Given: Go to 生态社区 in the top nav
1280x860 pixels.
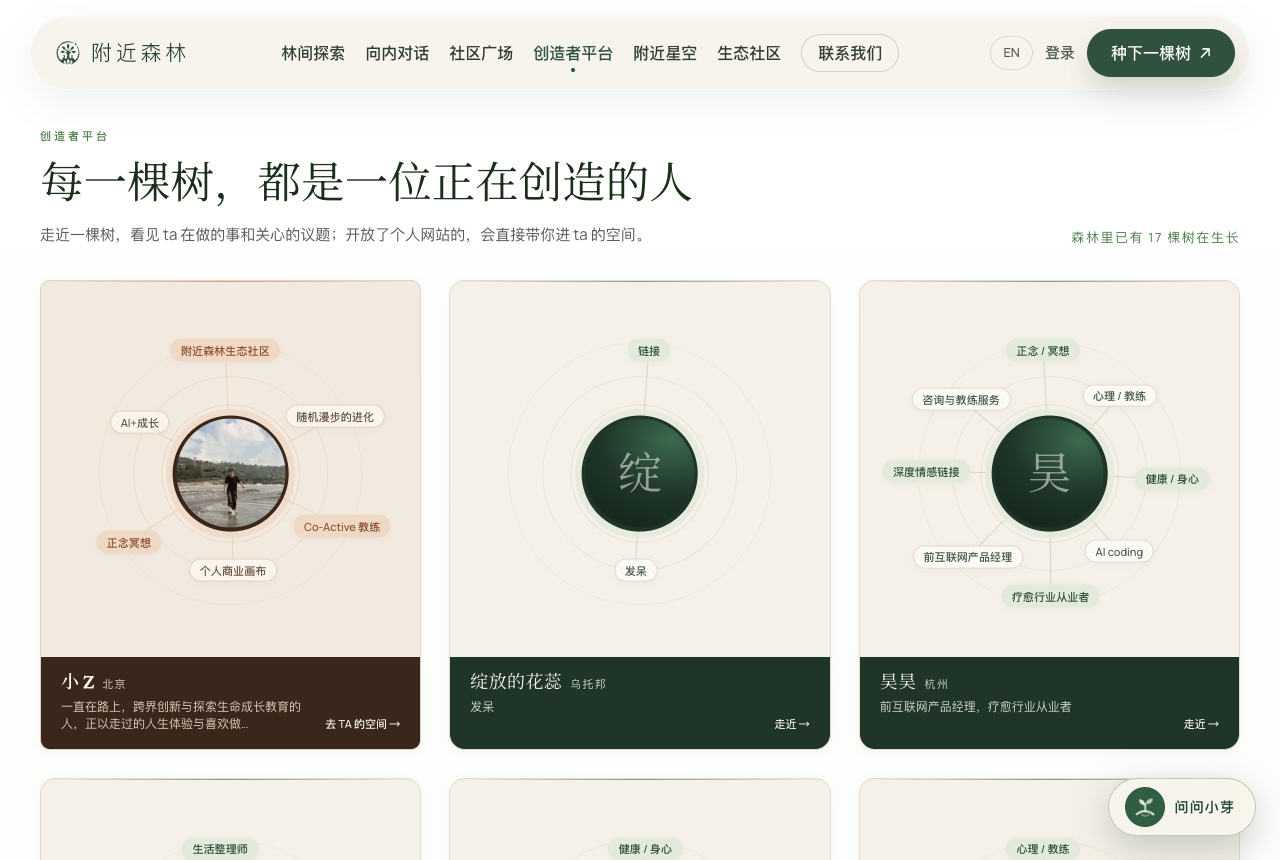Looking at the screenshot, I should click(x=749, y=53).
